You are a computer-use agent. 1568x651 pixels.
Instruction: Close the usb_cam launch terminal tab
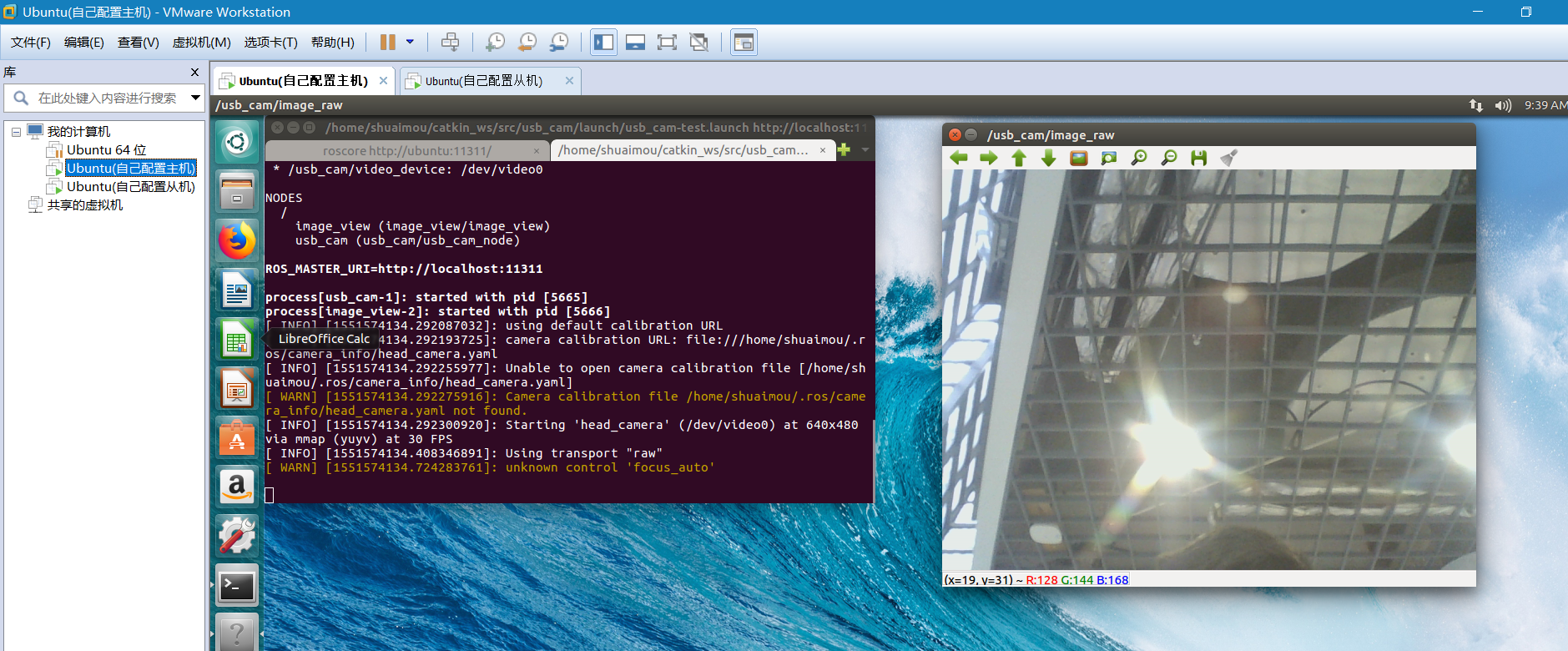(x=823, y=150)
